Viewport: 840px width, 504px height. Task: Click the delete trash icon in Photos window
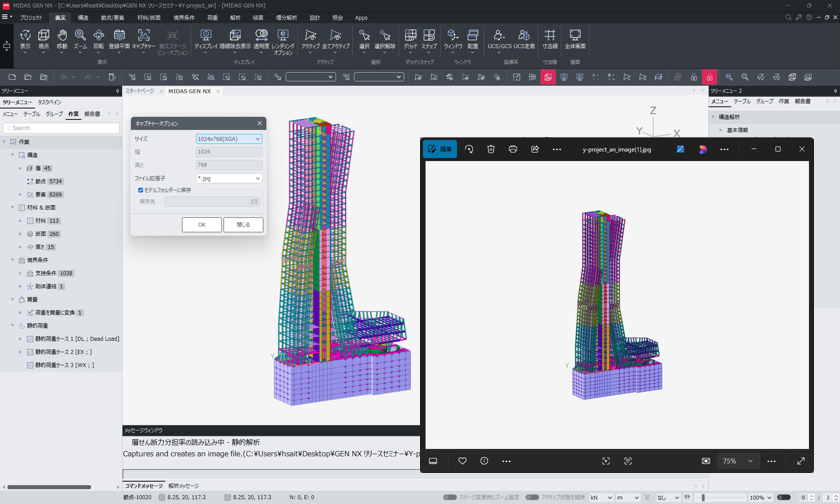[x=491, y=149]
